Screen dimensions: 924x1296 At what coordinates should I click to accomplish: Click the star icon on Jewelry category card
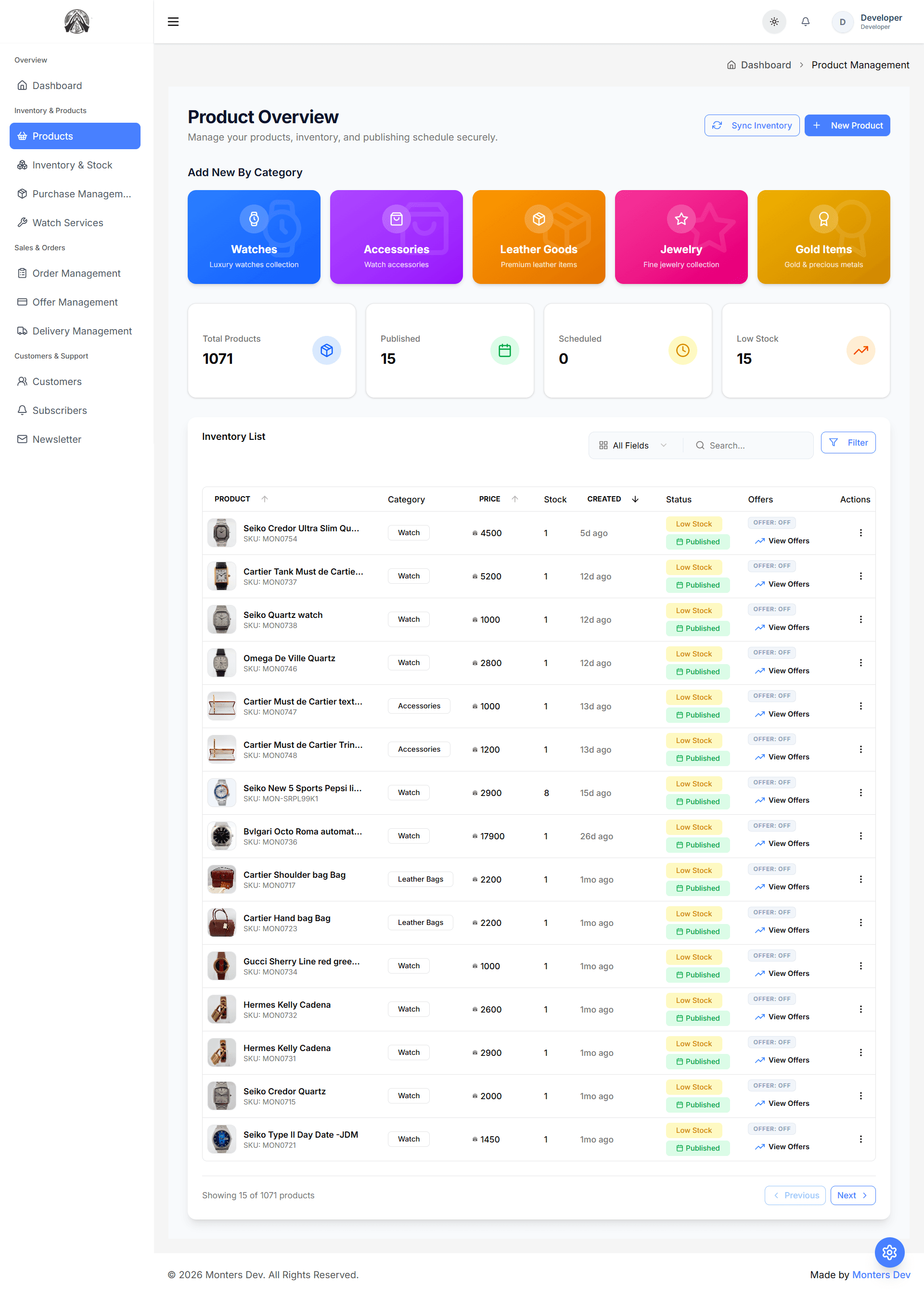click(x=680, y=218)
